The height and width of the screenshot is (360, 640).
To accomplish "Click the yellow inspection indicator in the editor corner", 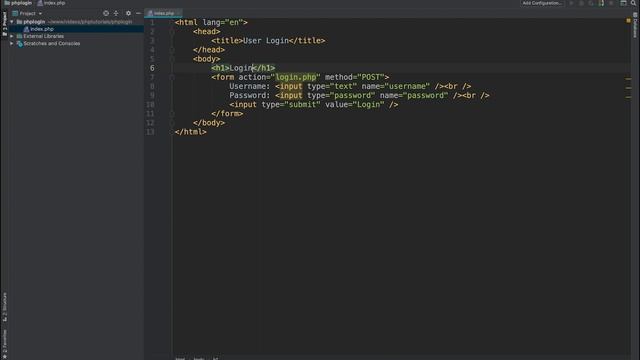I will (x=628, y=20).
